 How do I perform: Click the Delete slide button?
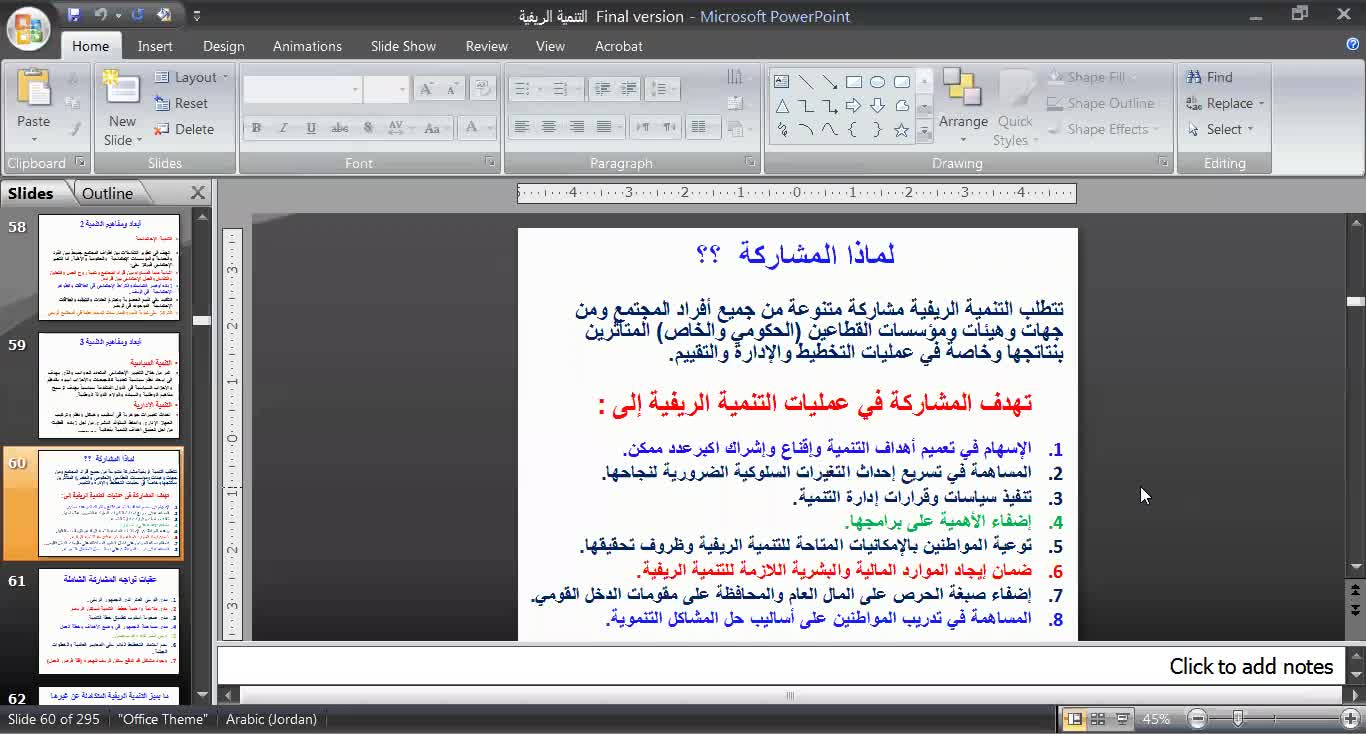pyautogui.click(x=184, y=129)
